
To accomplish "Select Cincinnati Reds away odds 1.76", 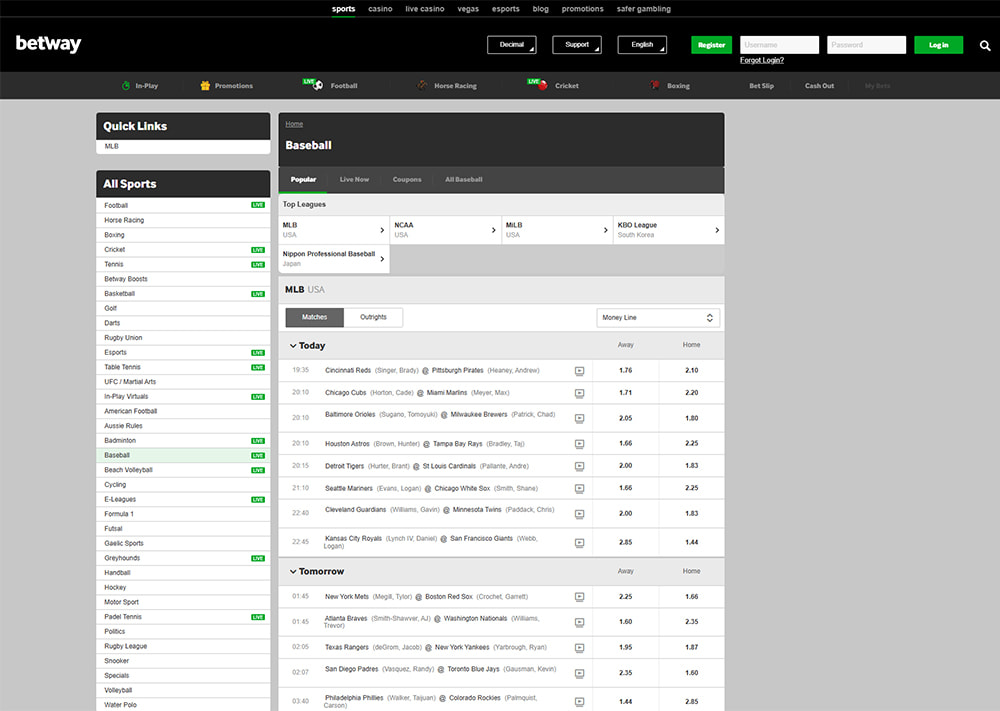I will [626, 370].
